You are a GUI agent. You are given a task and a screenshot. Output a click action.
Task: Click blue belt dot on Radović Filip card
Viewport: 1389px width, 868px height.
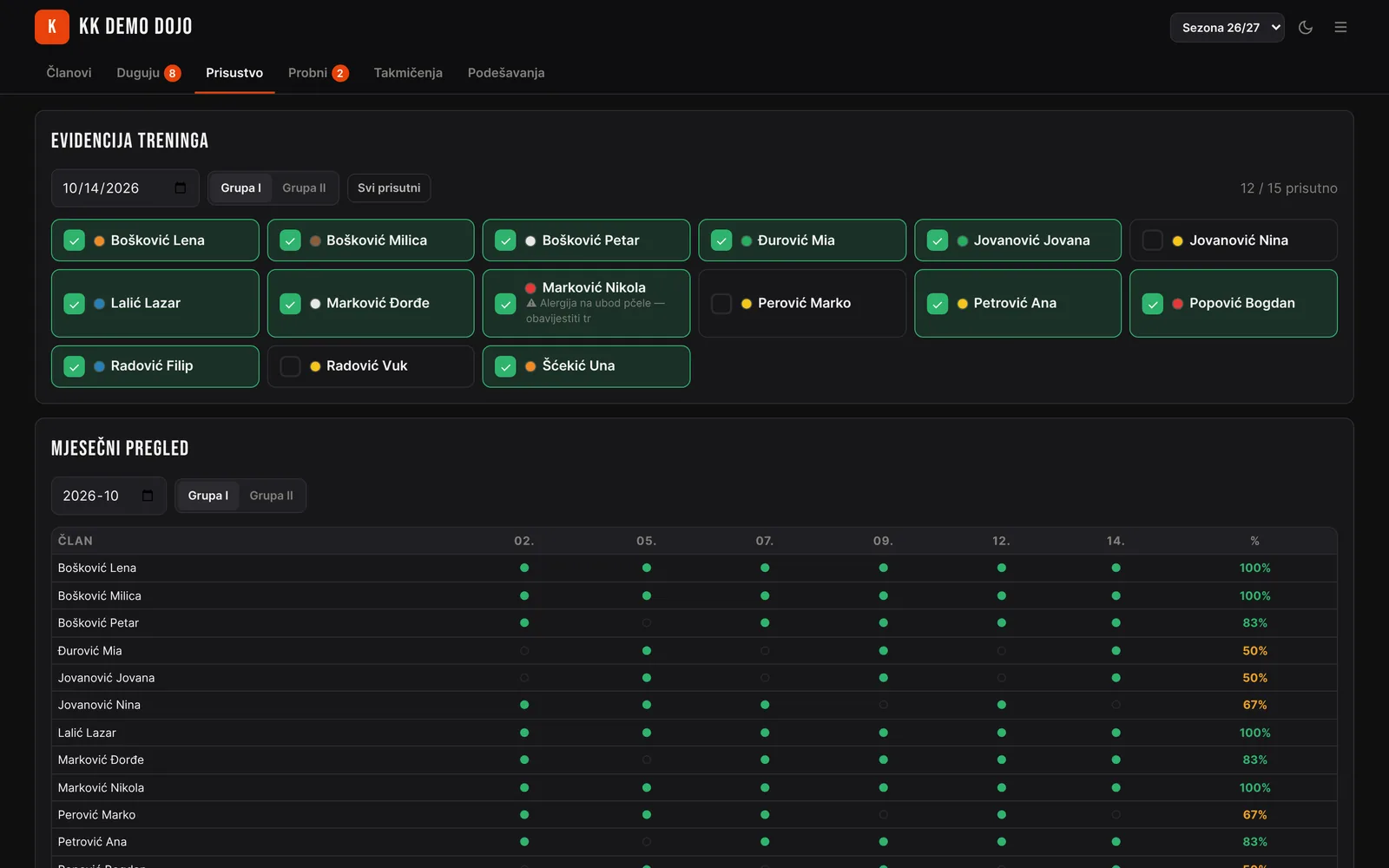coord(100,366)
